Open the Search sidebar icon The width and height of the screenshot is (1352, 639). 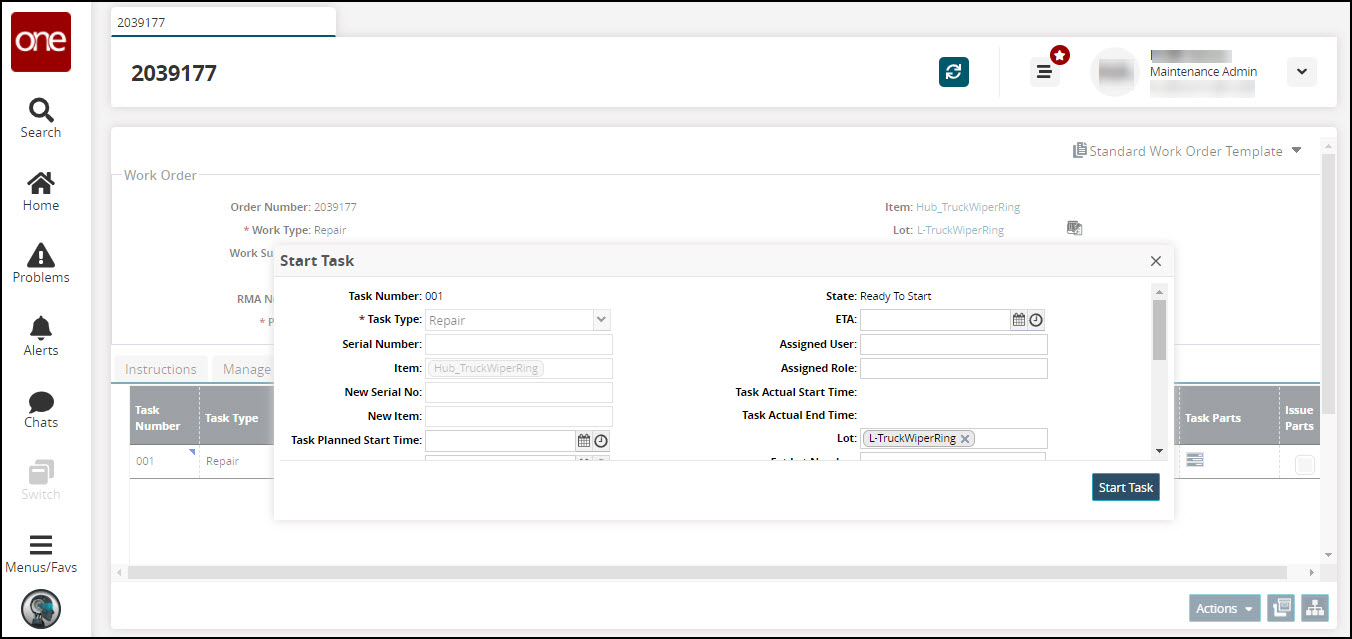[x=41, y=118]
